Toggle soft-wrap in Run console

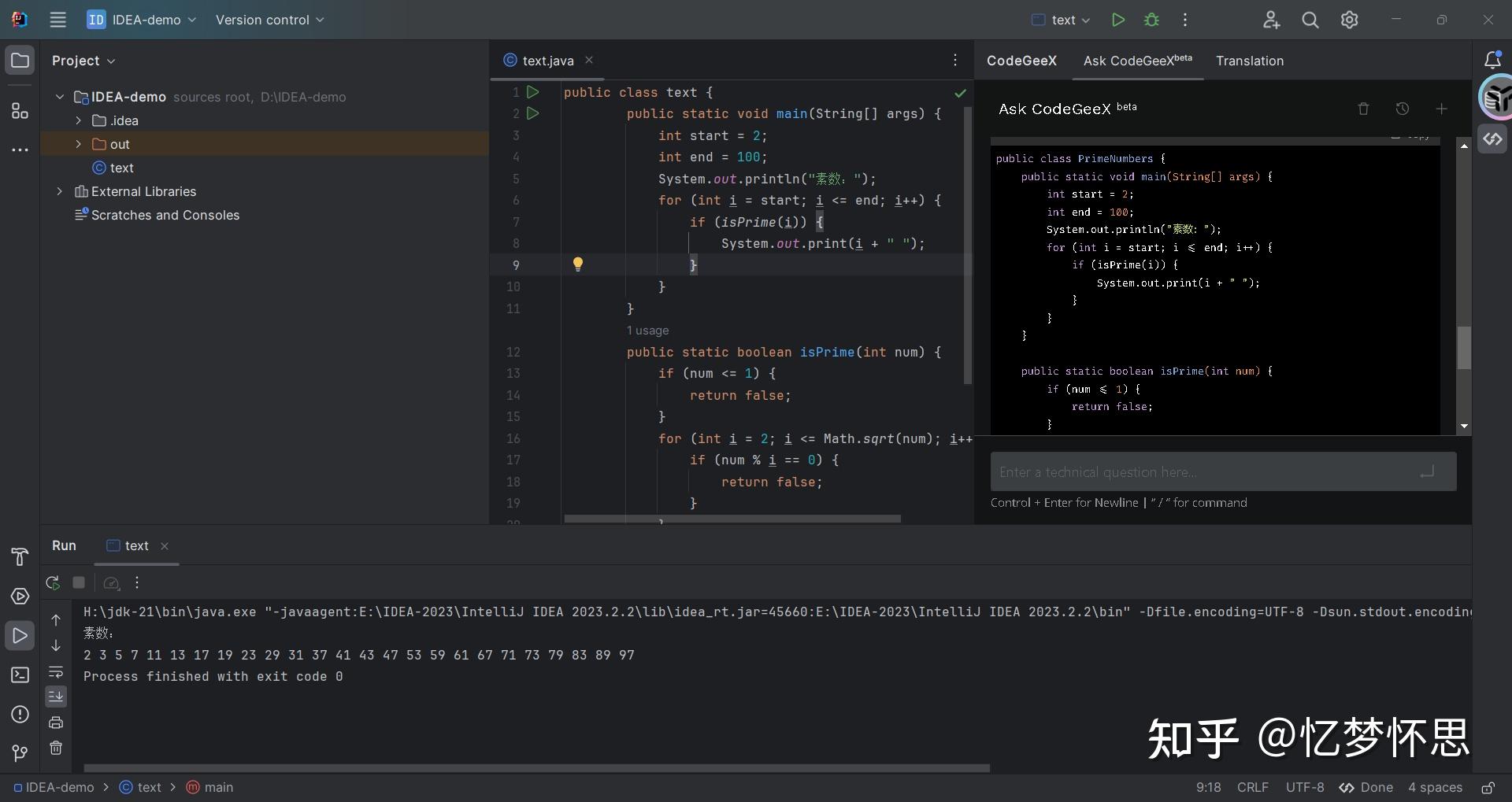(56, 672)
